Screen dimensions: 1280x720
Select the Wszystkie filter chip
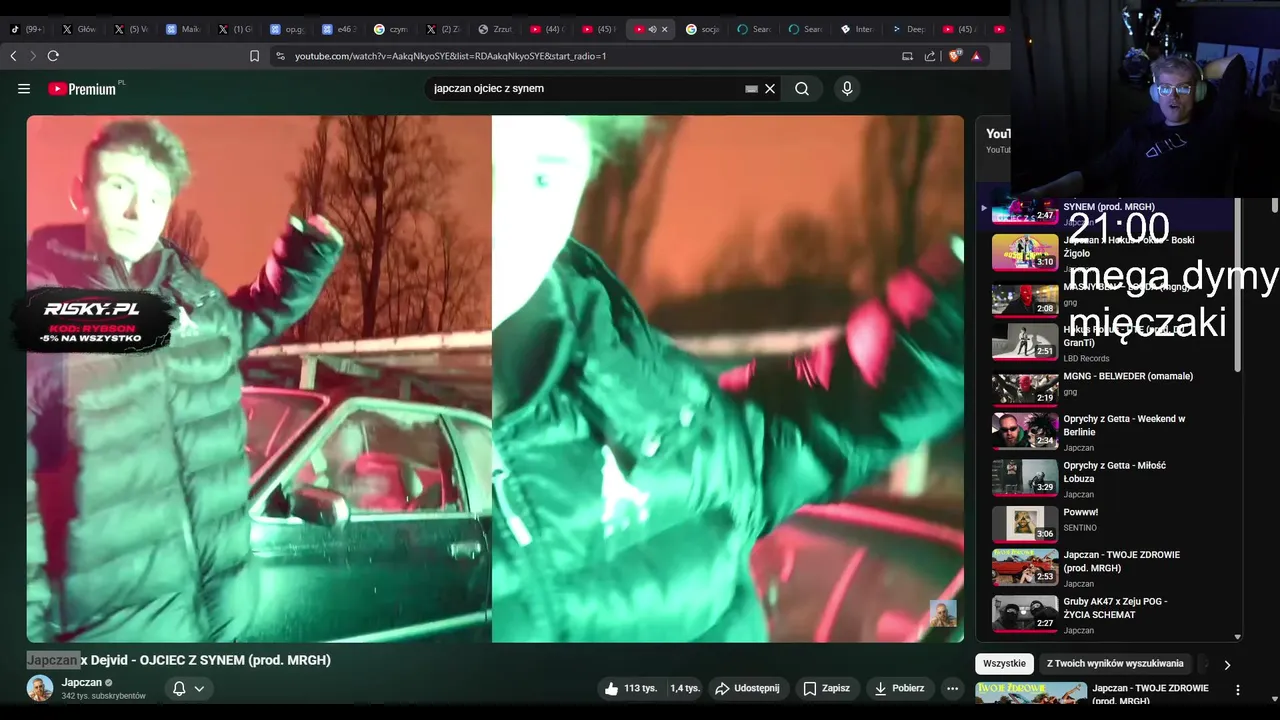point(1004,664)
